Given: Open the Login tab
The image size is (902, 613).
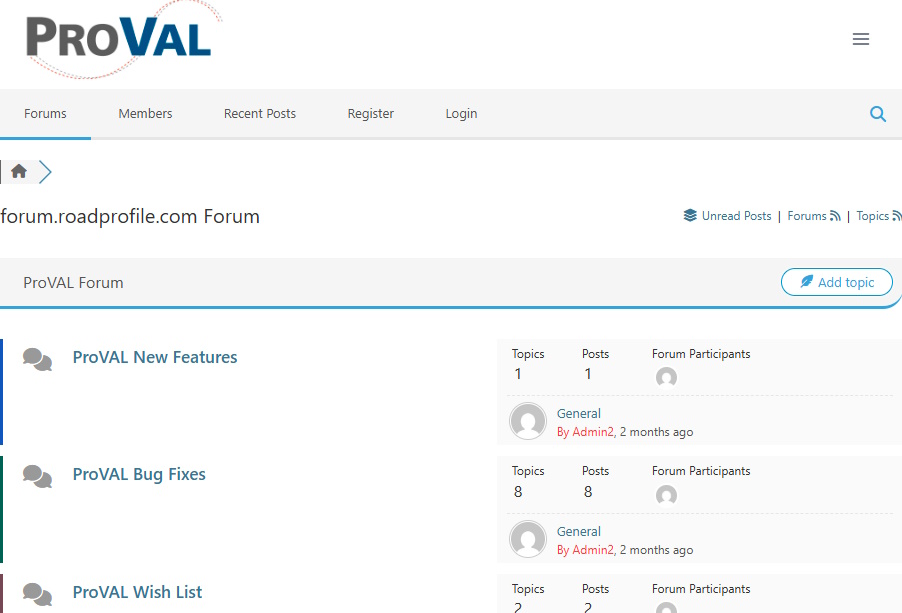Looking at the screenshot, I should click(461, 114).
